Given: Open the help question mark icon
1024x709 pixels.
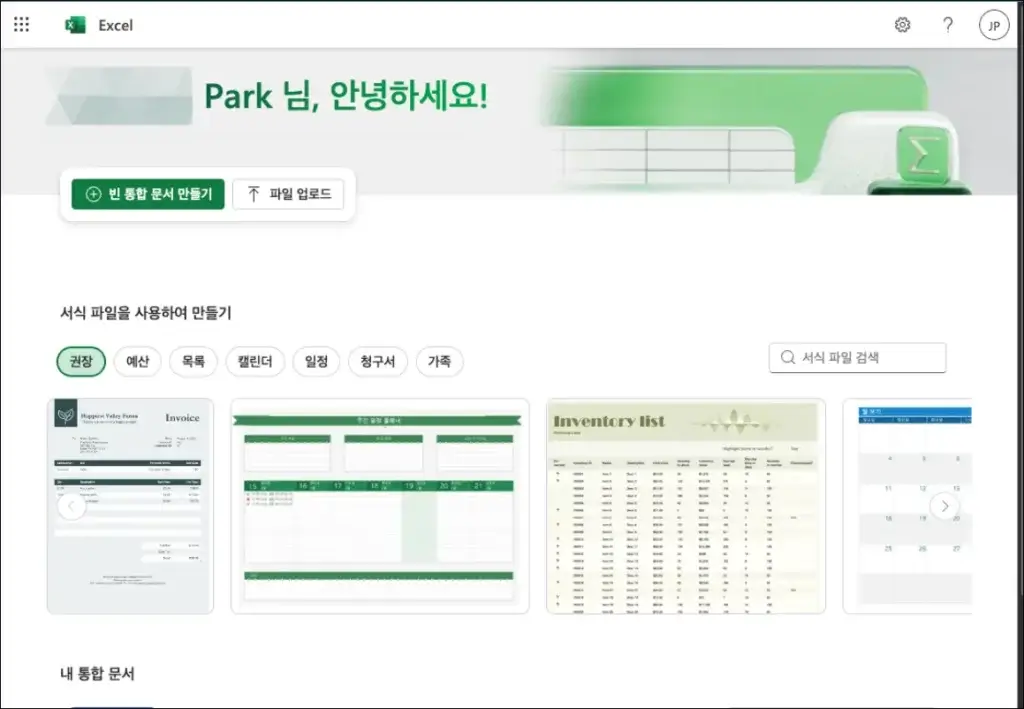Looking at the screenshot, I should click(x=948, y=25).
